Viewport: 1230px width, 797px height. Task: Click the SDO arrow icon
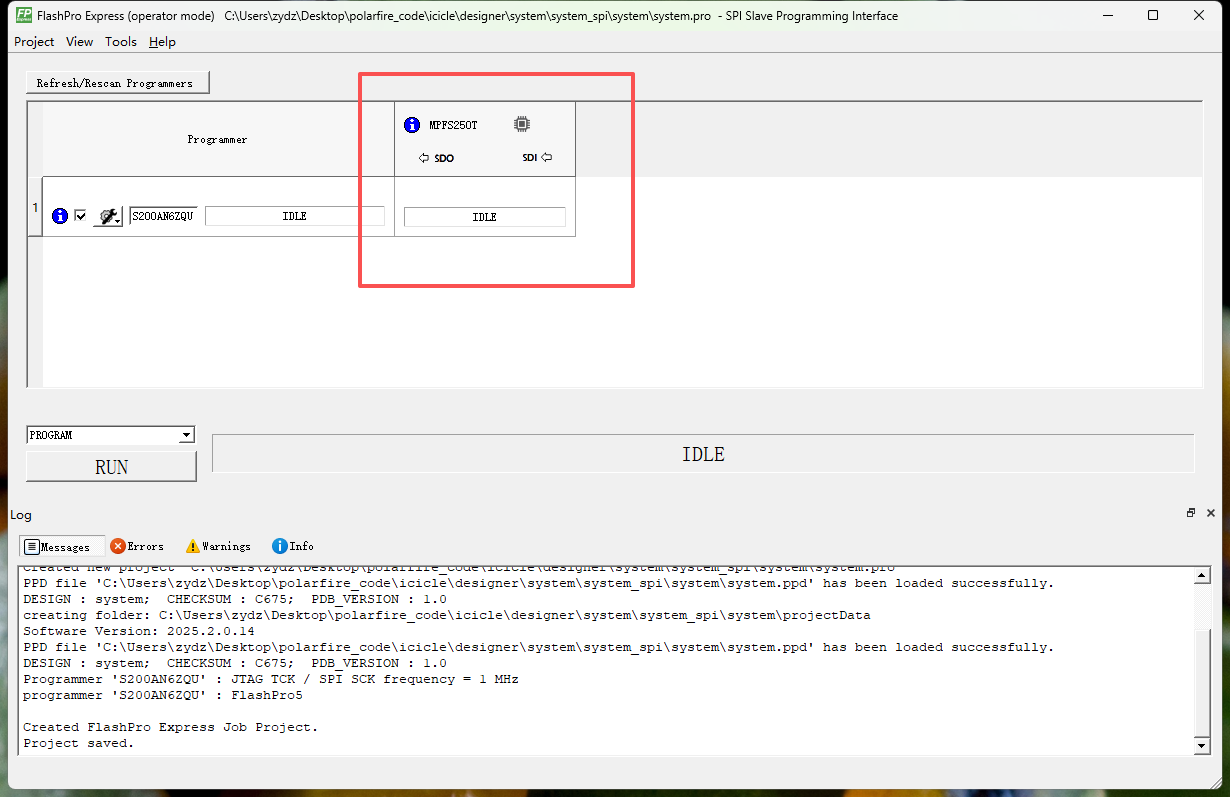pyautogui.click(x=424, y=158)
